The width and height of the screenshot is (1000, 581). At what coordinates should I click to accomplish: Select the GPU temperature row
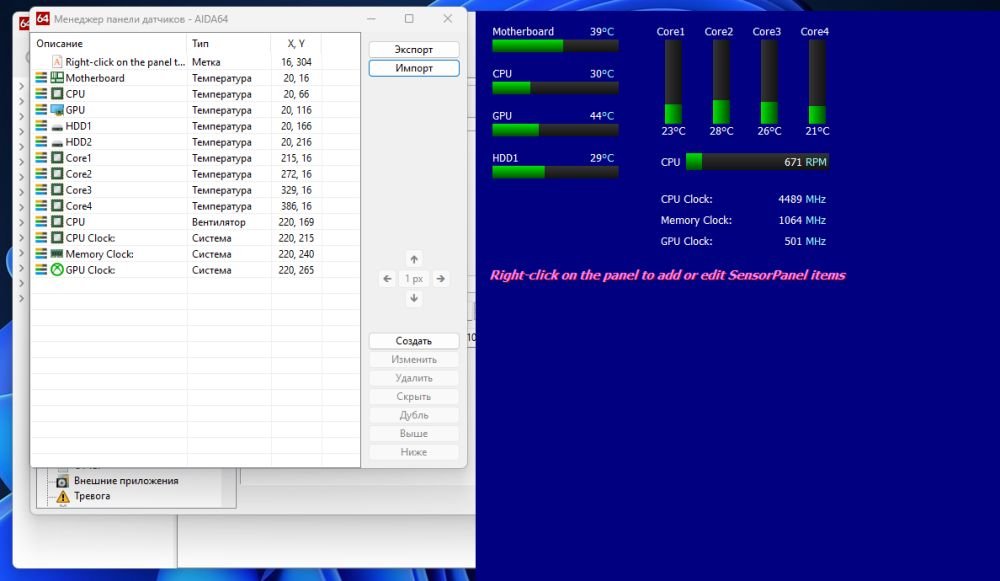[x=195, y=110]
